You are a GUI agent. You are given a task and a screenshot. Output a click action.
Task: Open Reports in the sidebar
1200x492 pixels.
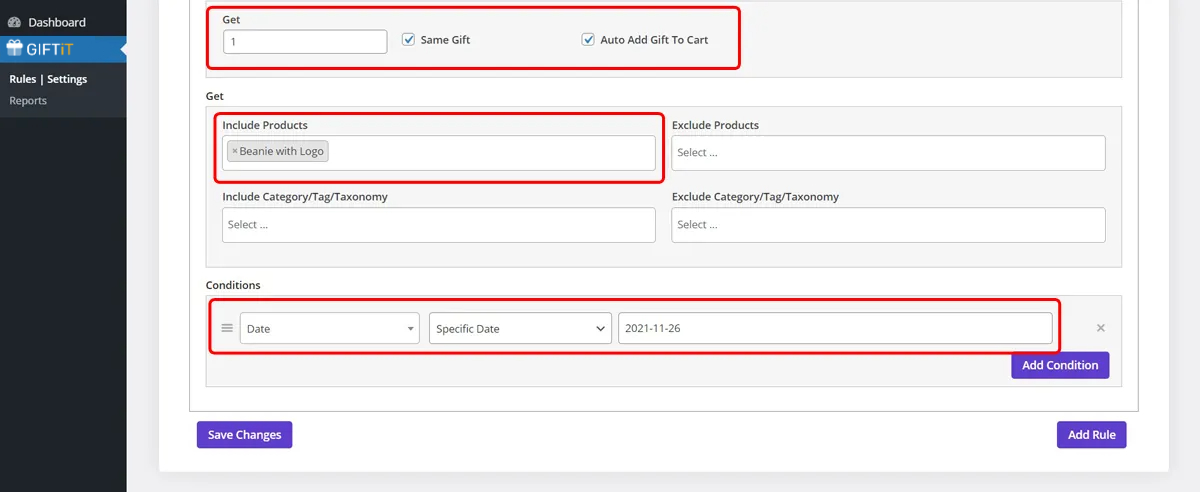point(28,101)
